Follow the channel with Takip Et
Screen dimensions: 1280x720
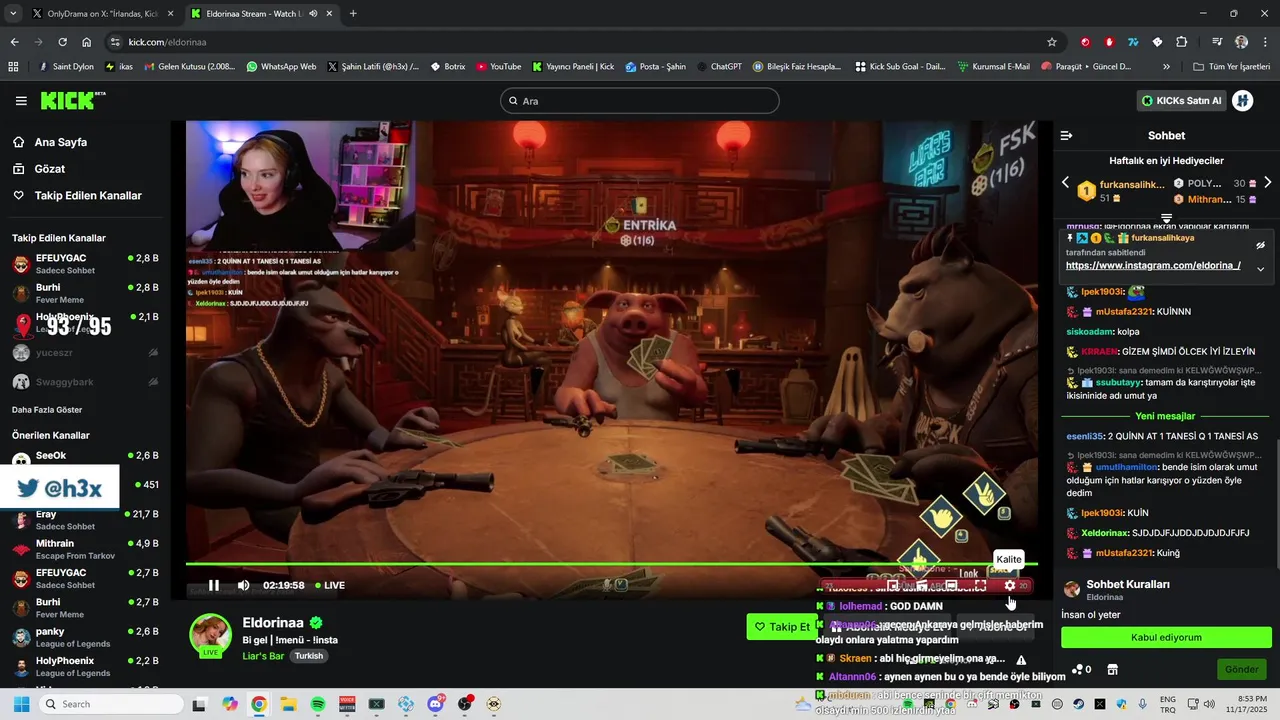coord(782,627)
